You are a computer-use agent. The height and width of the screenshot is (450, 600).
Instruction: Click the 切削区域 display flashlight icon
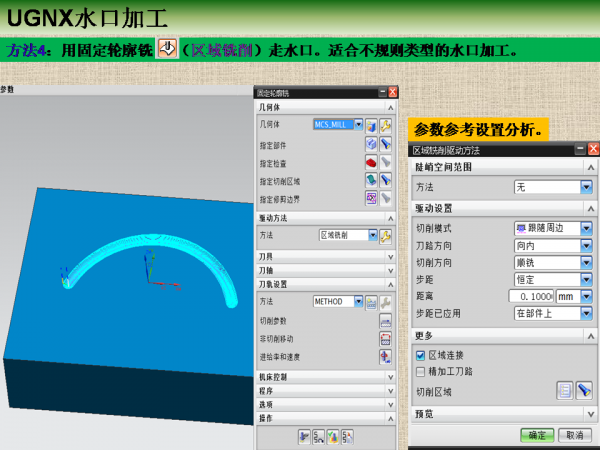tap(584, 391)
